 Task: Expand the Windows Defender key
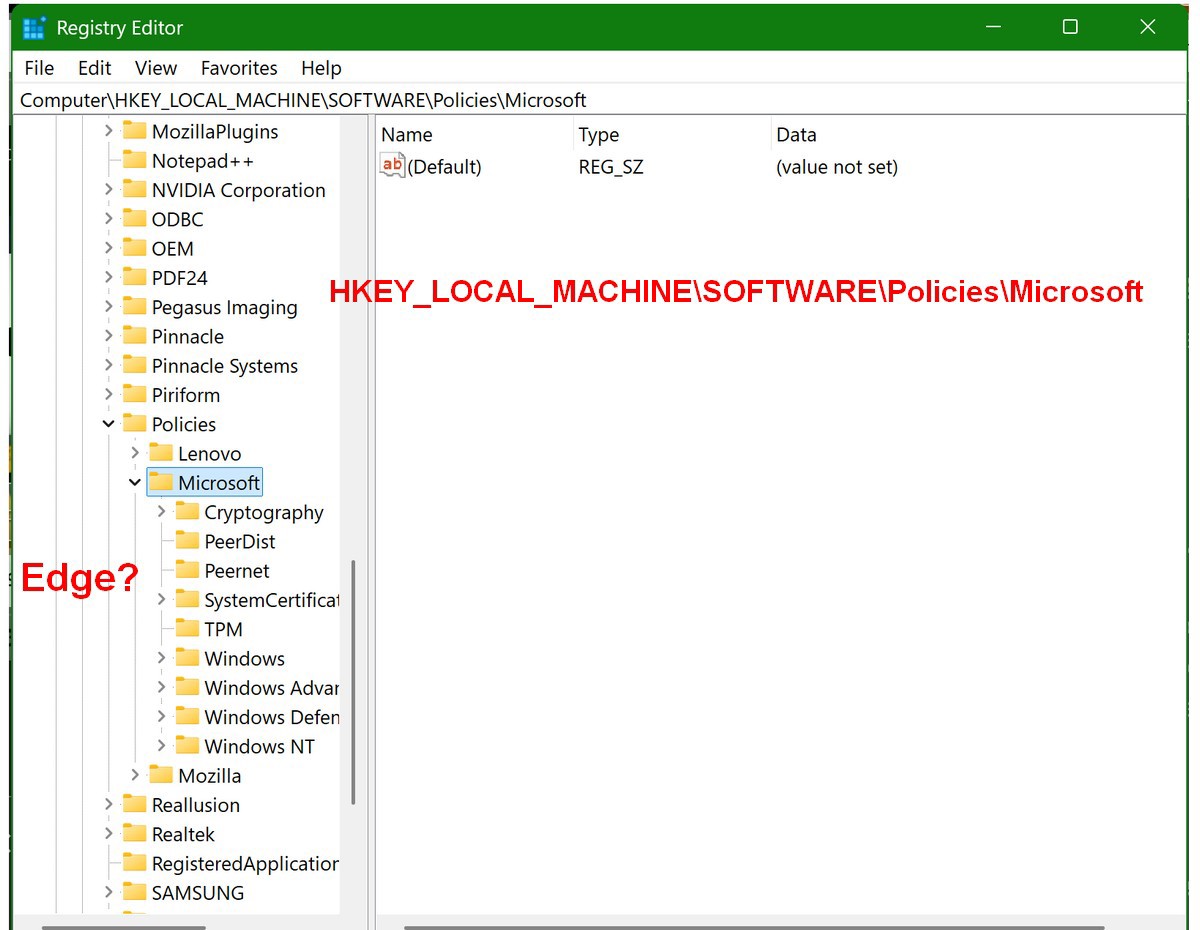[x=161, y=717]
